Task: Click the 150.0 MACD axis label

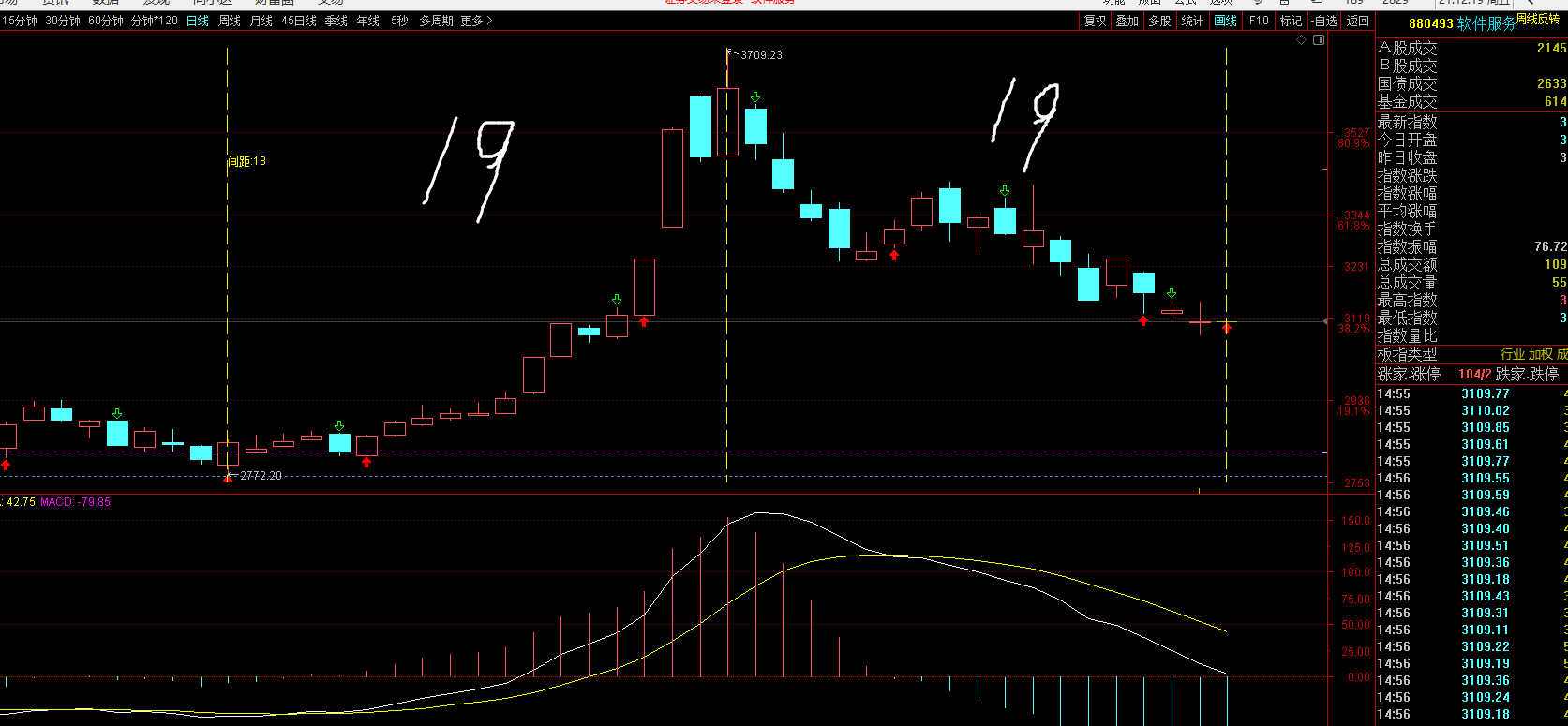Action: (1356, 521)
